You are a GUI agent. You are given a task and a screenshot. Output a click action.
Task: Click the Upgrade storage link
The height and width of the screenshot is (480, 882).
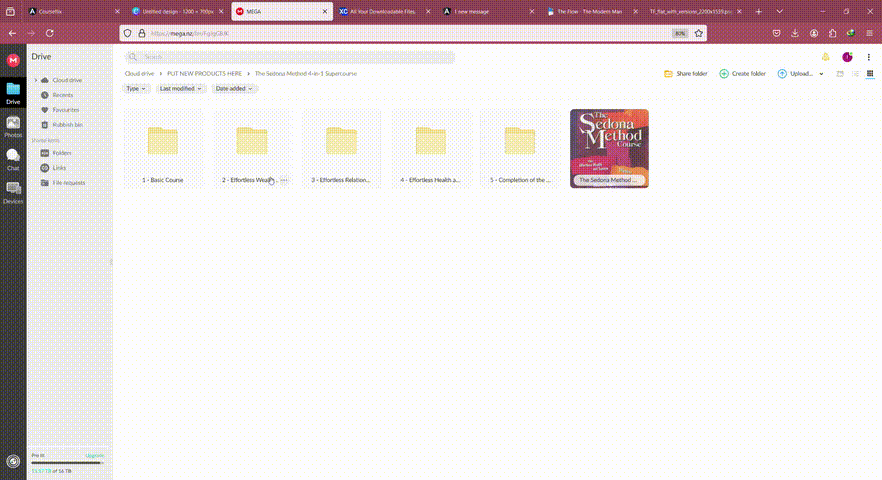[x=94, y=455]
